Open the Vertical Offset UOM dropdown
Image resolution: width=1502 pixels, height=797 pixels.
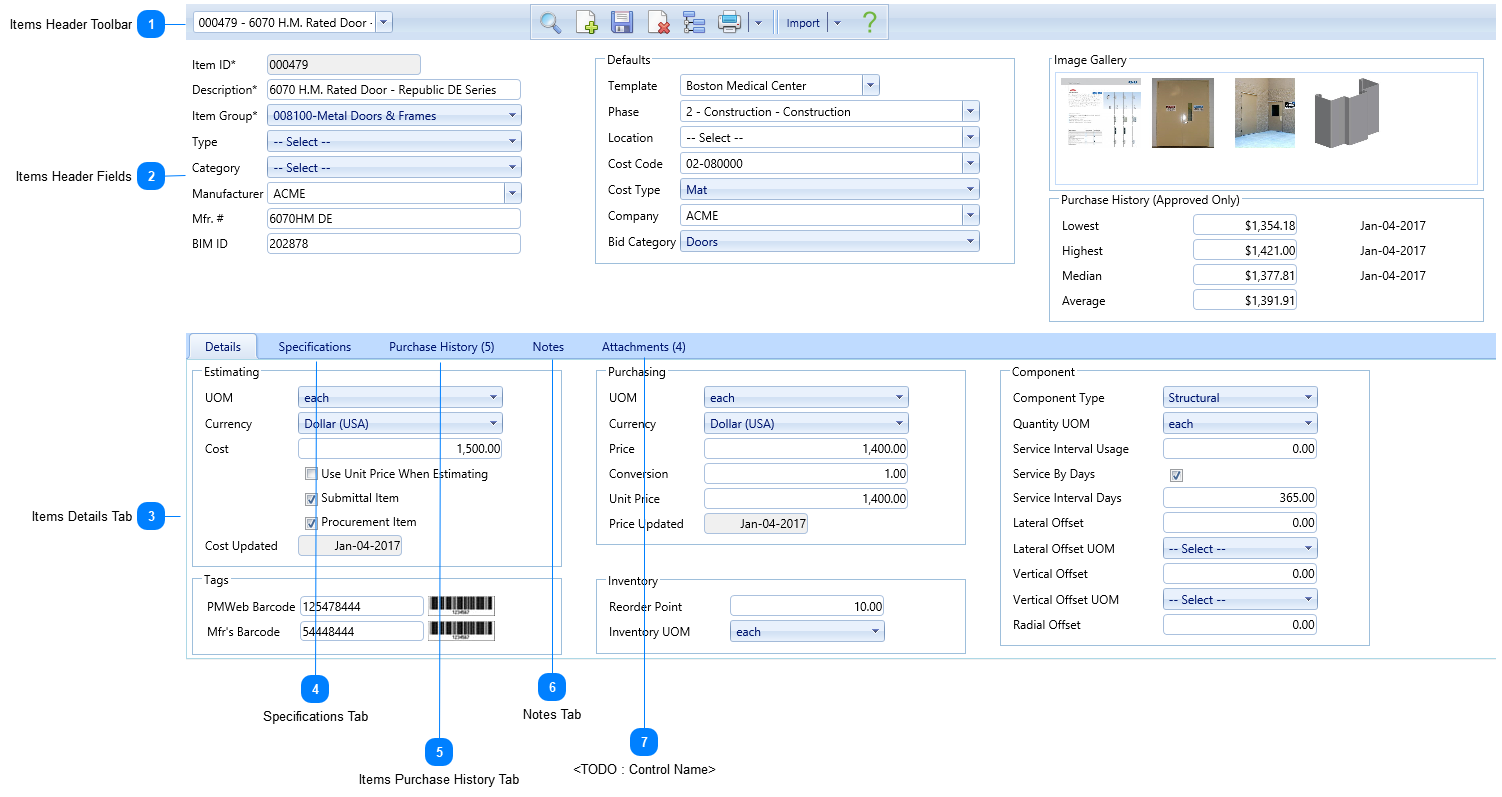click(x=1240, y=600)
